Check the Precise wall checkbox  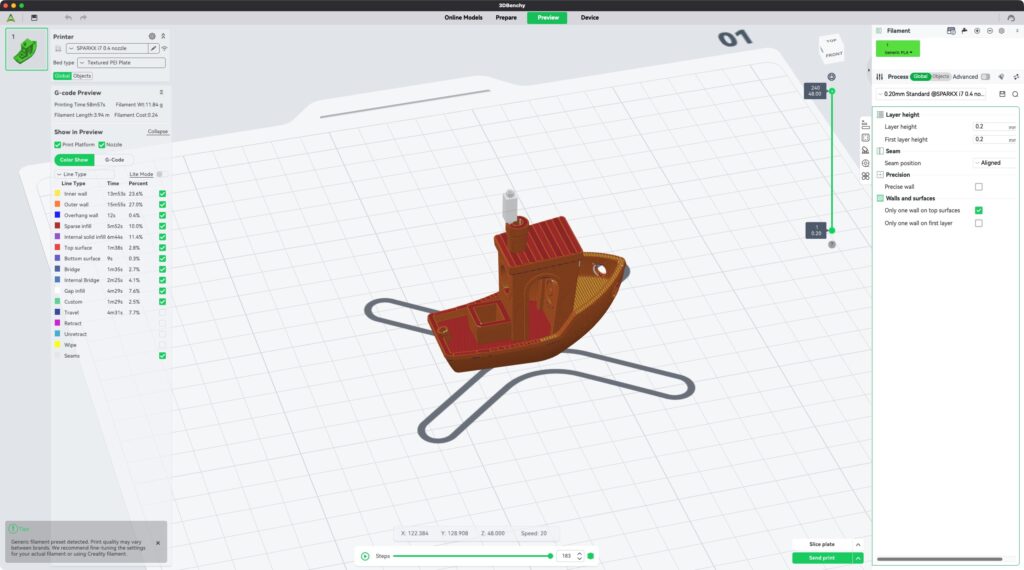pos(978,186)
